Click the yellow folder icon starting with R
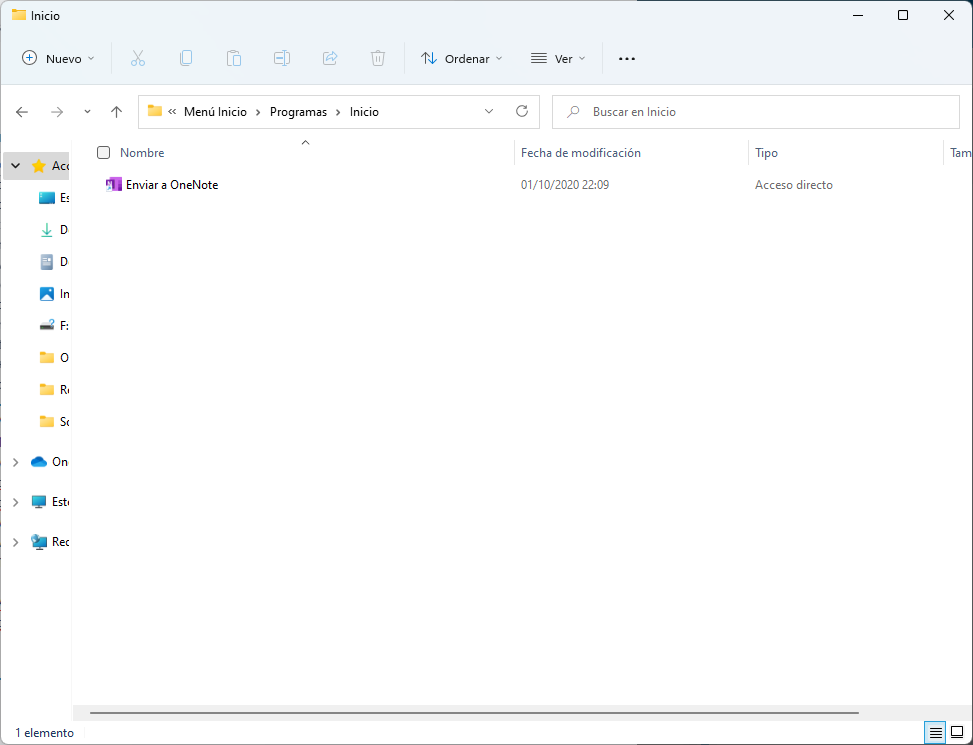This screenshot has height=745, width=973. click(47, 390)
